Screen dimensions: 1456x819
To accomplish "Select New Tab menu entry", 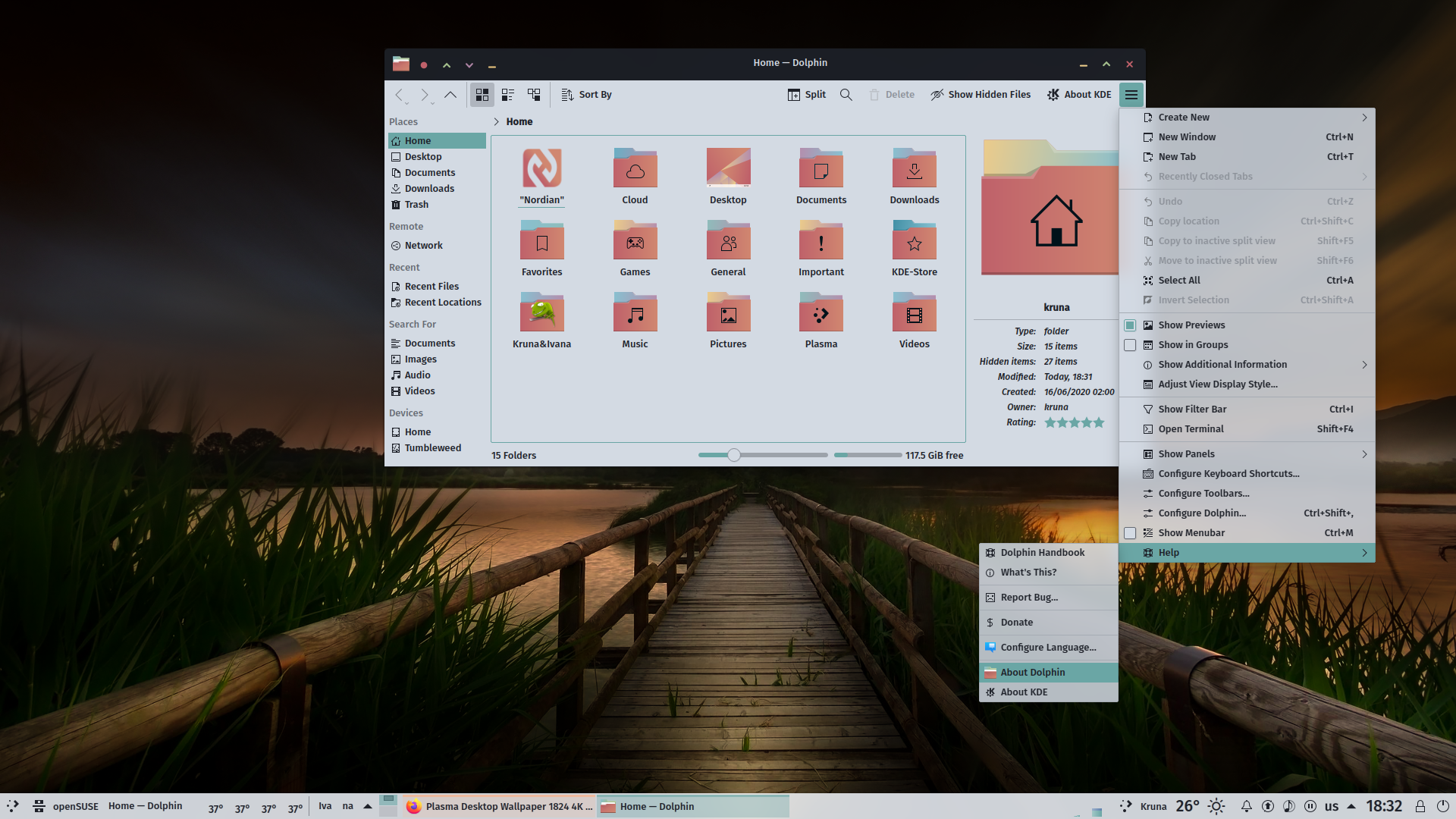I will (x=1247, y=157).
